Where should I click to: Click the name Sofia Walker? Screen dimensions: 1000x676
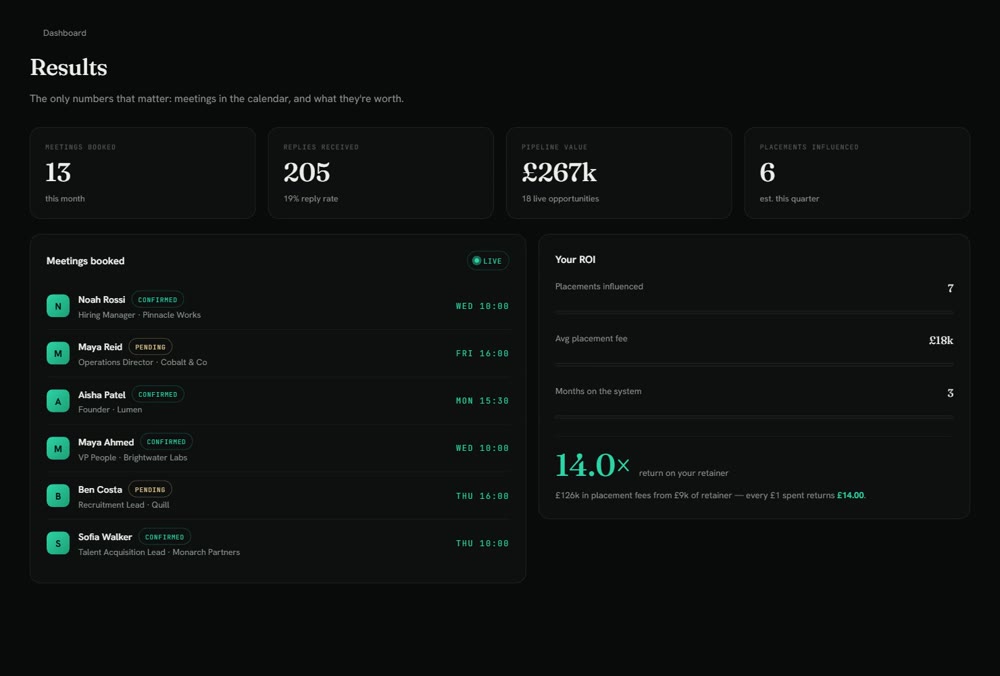[x=105, y=537]
